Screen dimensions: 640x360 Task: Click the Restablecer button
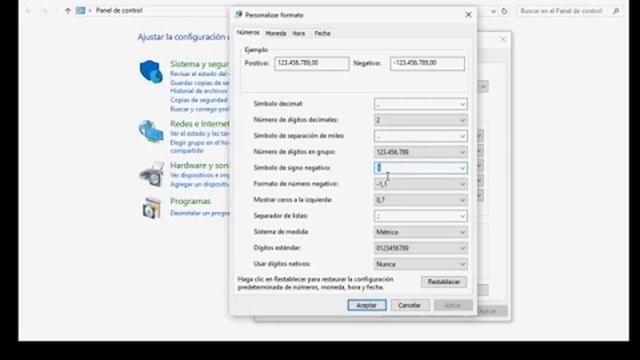click(x=444, y=282)
